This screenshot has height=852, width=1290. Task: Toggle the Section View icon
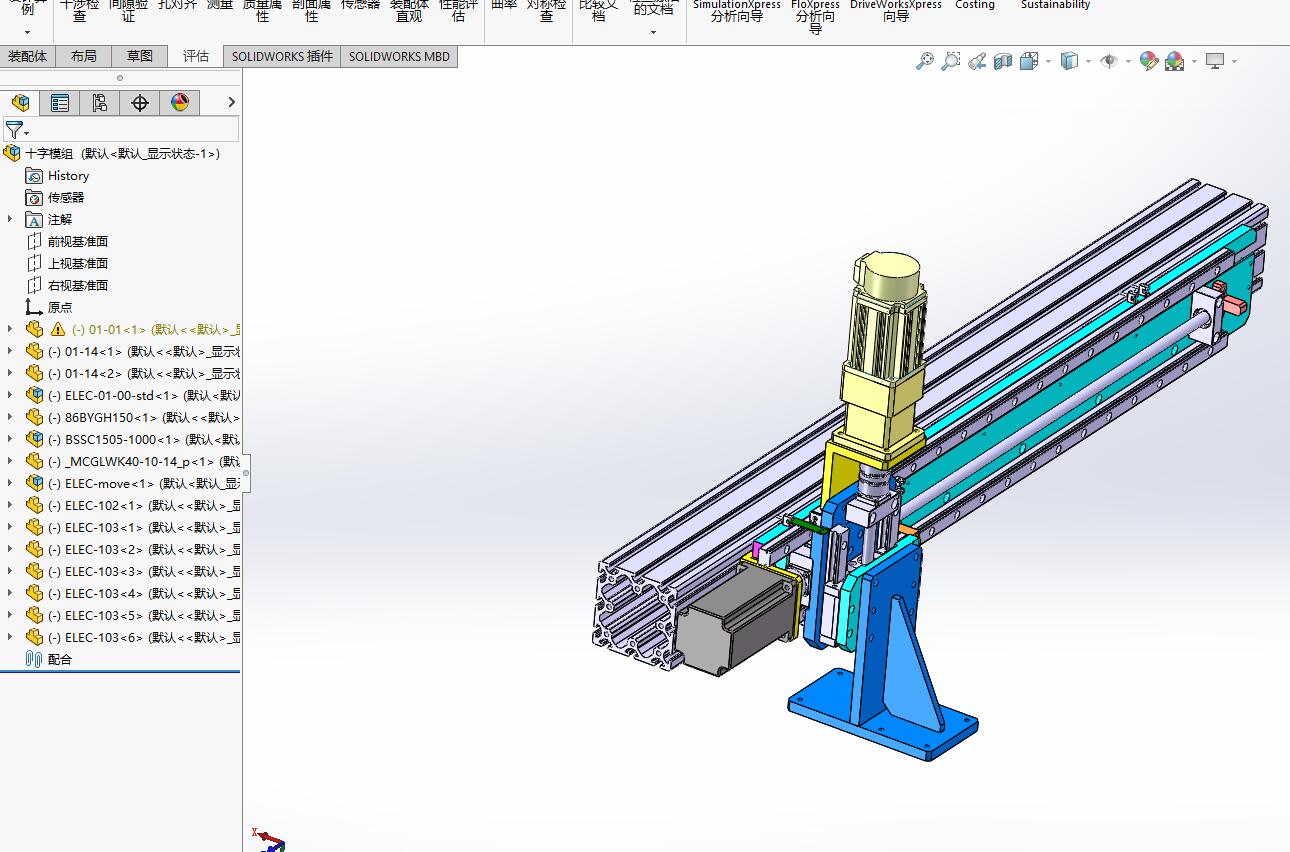(x=1003, y=61)
